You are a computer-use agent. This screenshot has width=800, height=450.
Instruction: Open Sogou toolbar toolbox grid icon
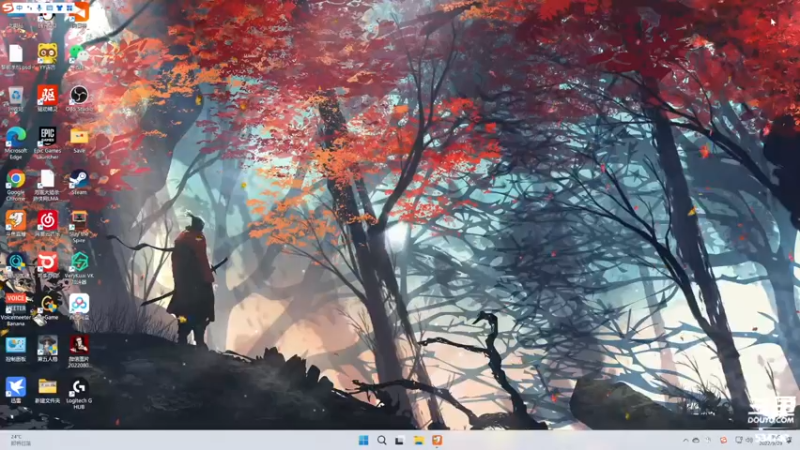(x=69, y=8)
